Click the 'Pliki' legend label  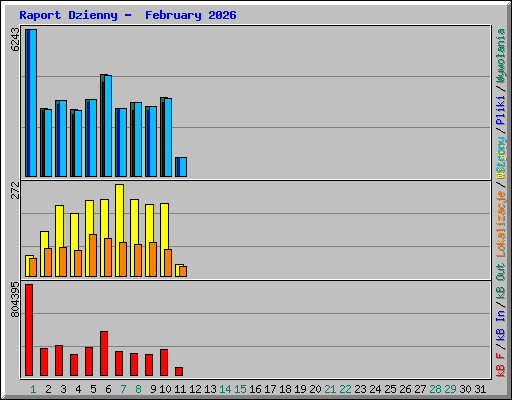tap(501, 110)
